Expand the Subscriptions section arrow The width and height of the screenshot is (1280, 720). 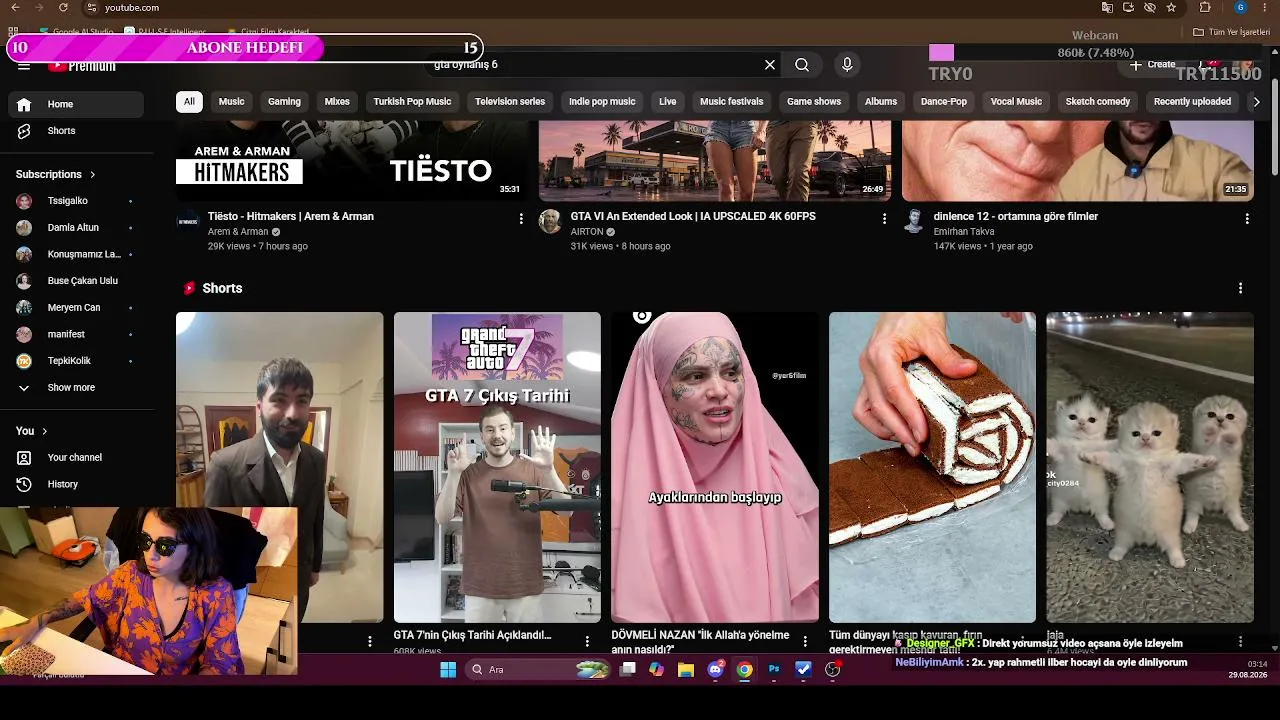pos(93,175)
